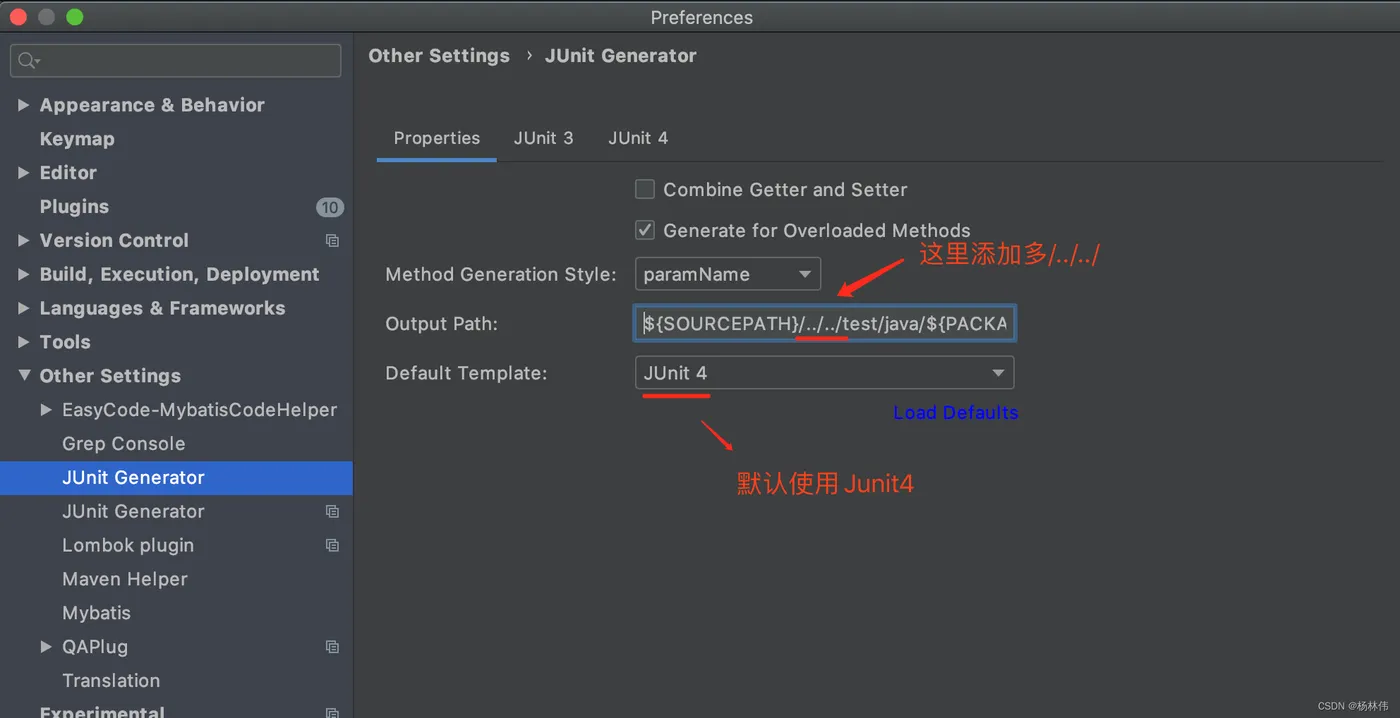
Task: Switch to the JUnit 3 tab
Action: click(x=543, y=138)
